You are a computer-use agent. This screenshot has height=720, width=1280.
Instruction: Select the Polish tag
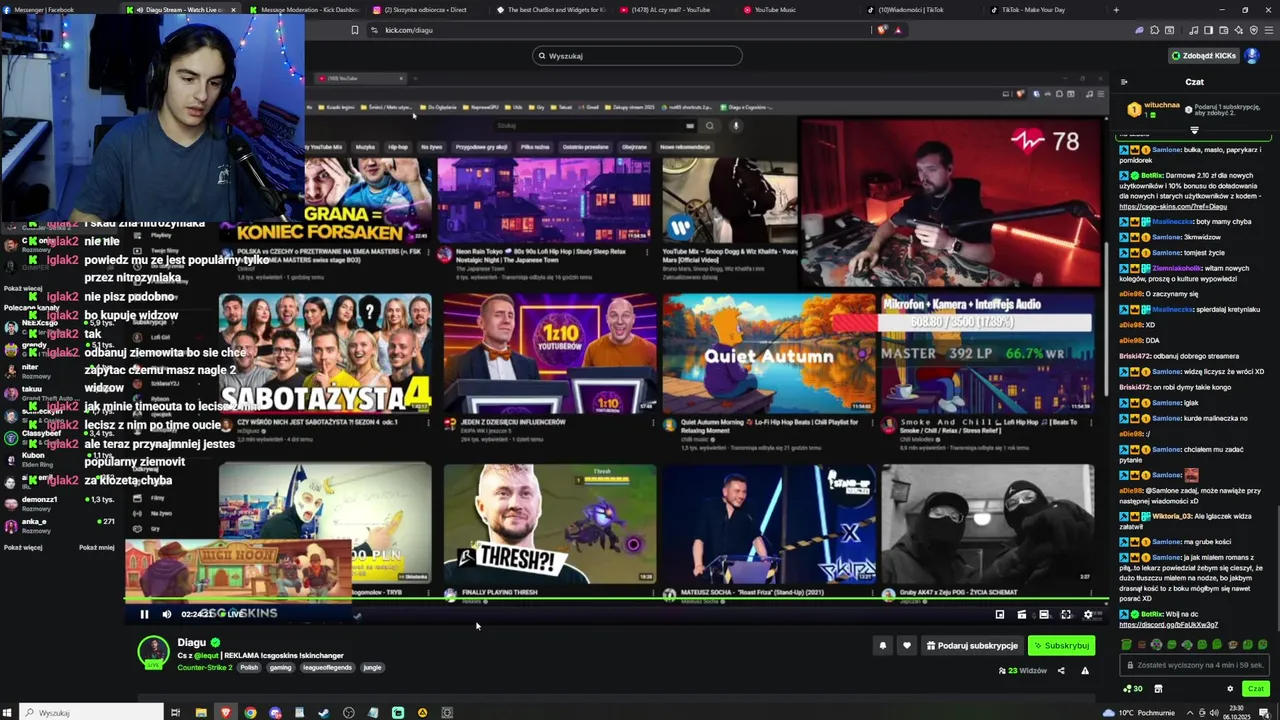249,667
